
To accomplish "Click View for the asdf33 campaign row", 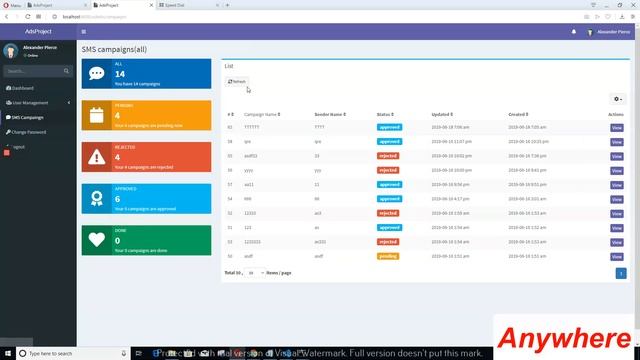I will click(x=617, y=156).
